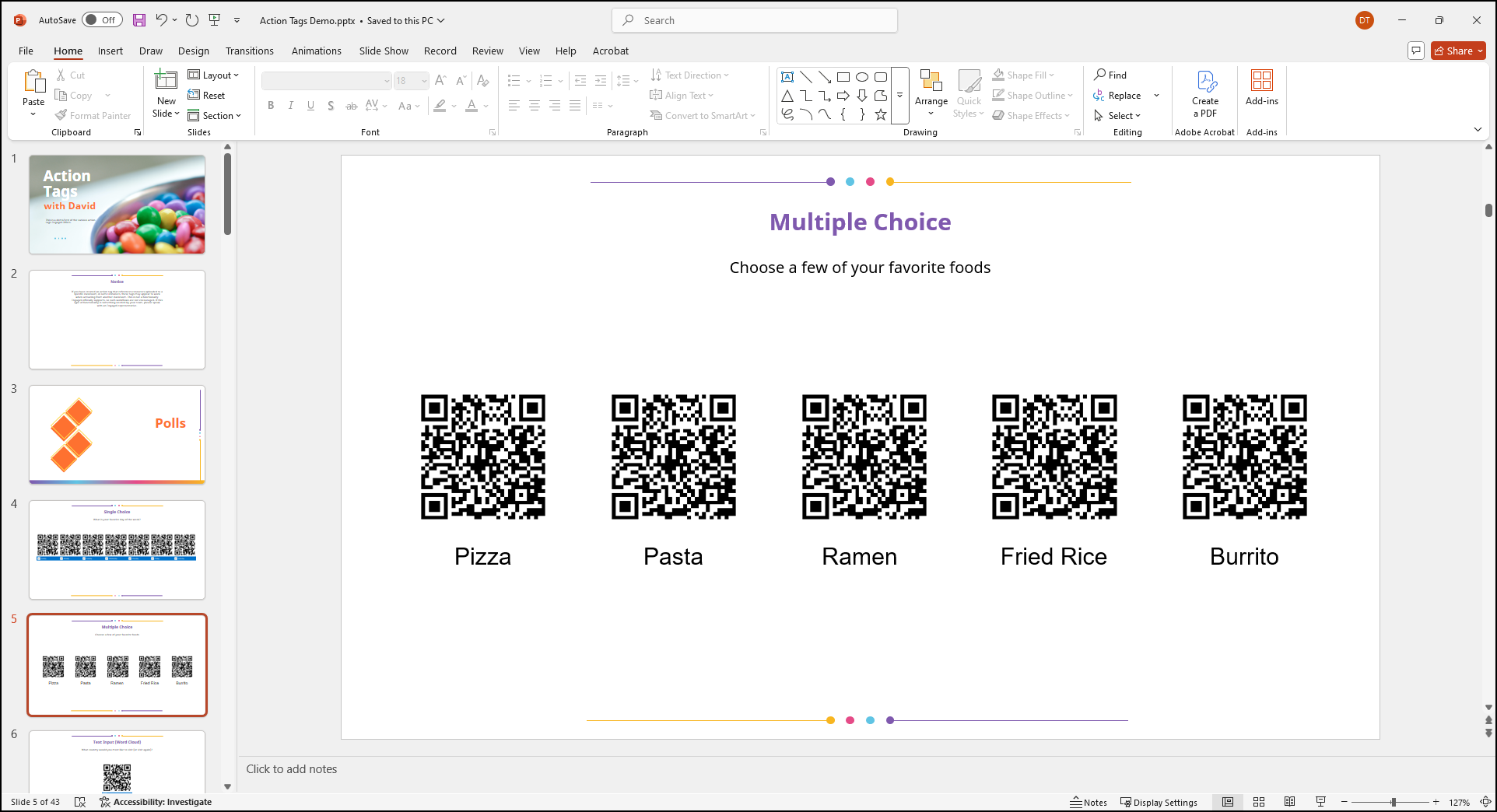Select slide 1 Action Tags thumbnail
This screenshot has height=812, width=1497.
(x=117, y=205)
